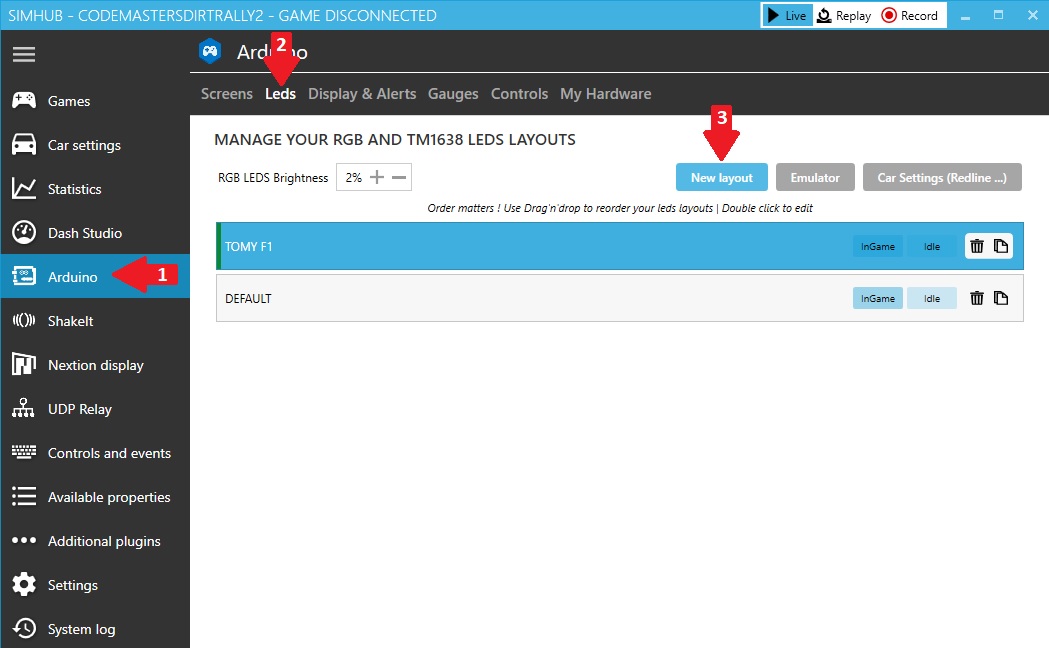Viewport: 1049px width, 648px height.
Task: Maximize the SimHub window
Action: (x=998, y=15)
